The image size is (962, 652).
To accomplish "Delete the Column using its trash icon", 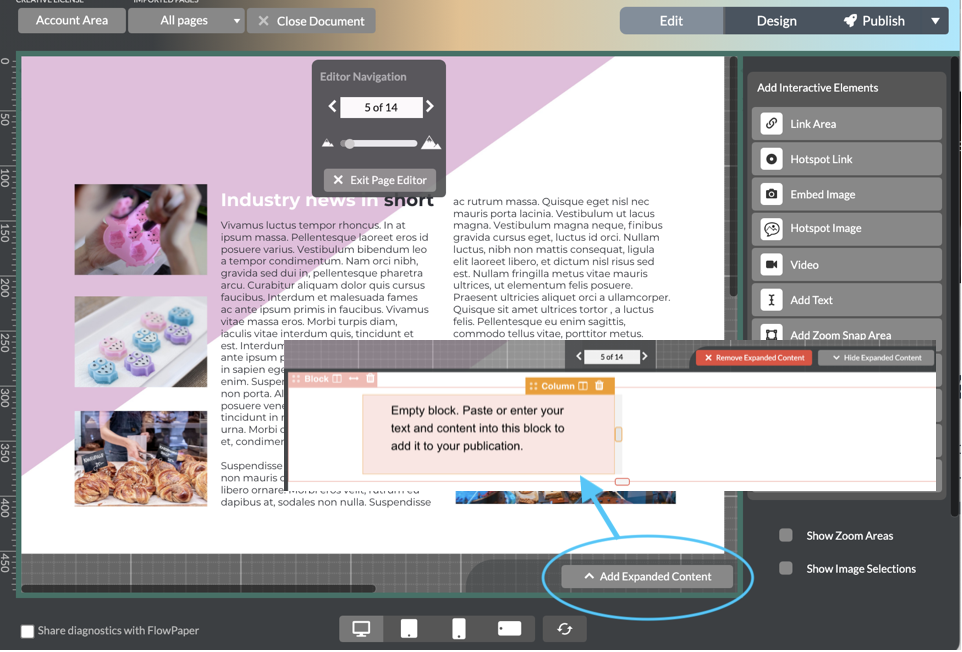I will [599, 385].
